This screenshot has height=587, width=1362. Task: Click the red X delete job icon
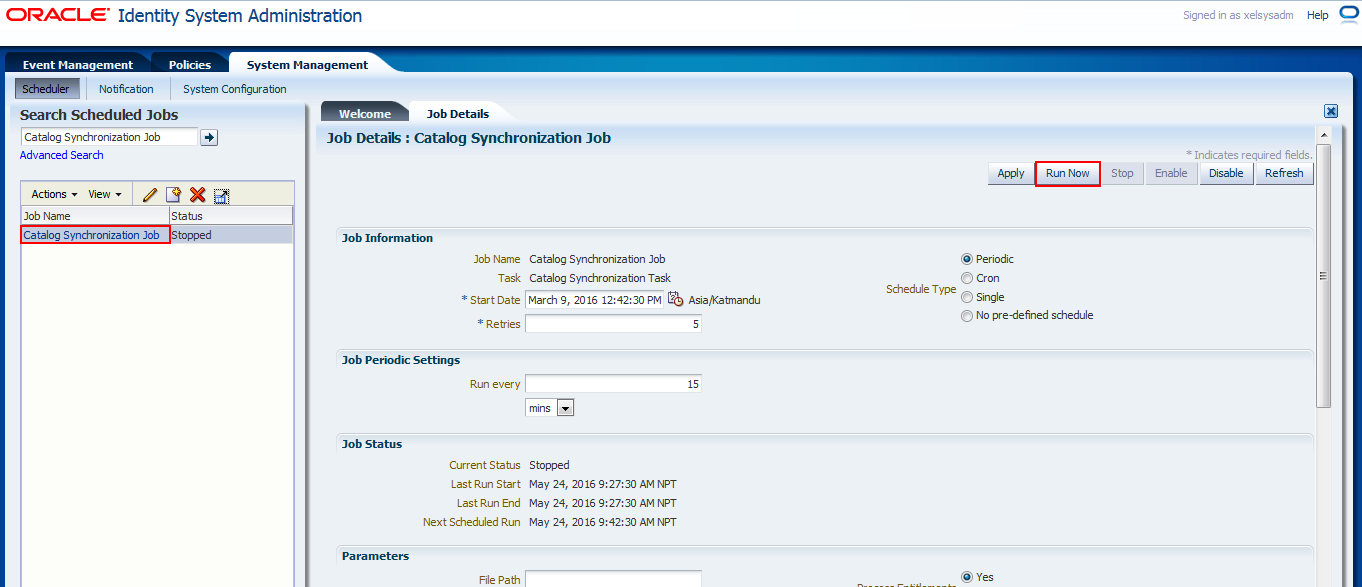pyautogui.click(x=198, y=195)
